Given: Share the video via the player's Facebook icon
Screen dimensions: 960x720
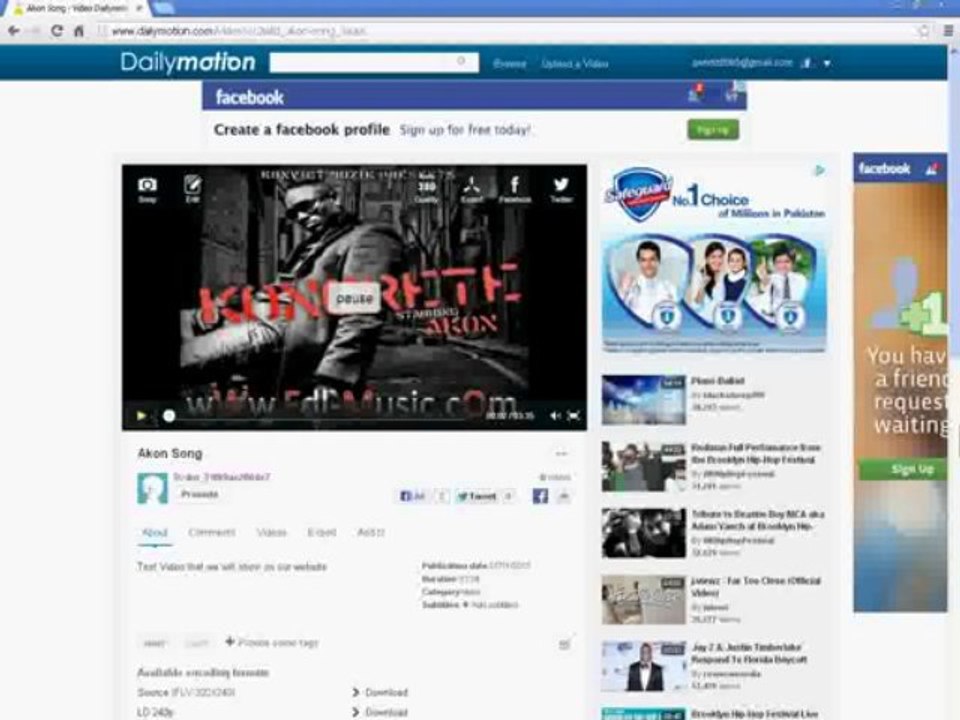Looking at the screenshot, I should (515, 189).
